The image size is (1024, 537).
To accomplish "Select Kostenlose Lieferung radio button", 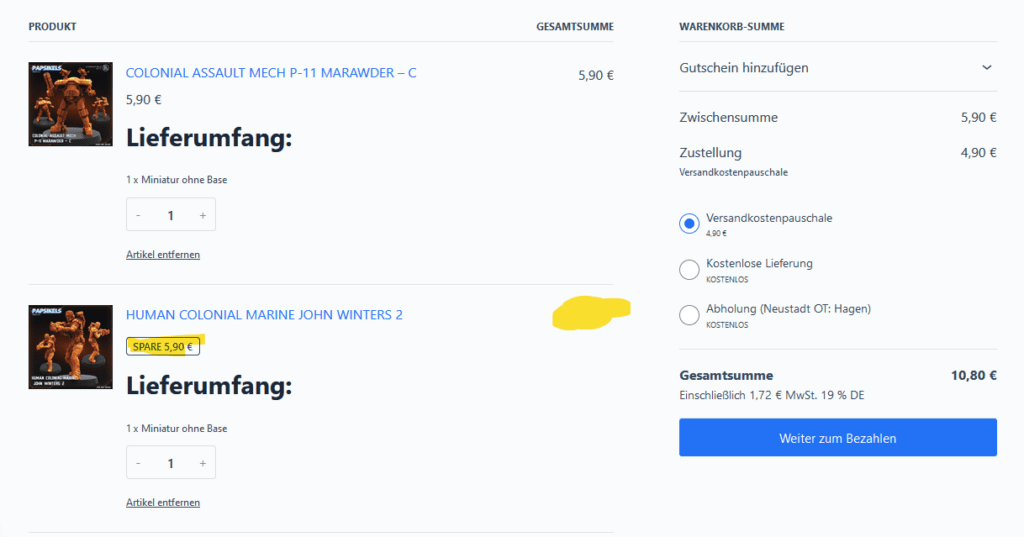I will pos(689,269).
